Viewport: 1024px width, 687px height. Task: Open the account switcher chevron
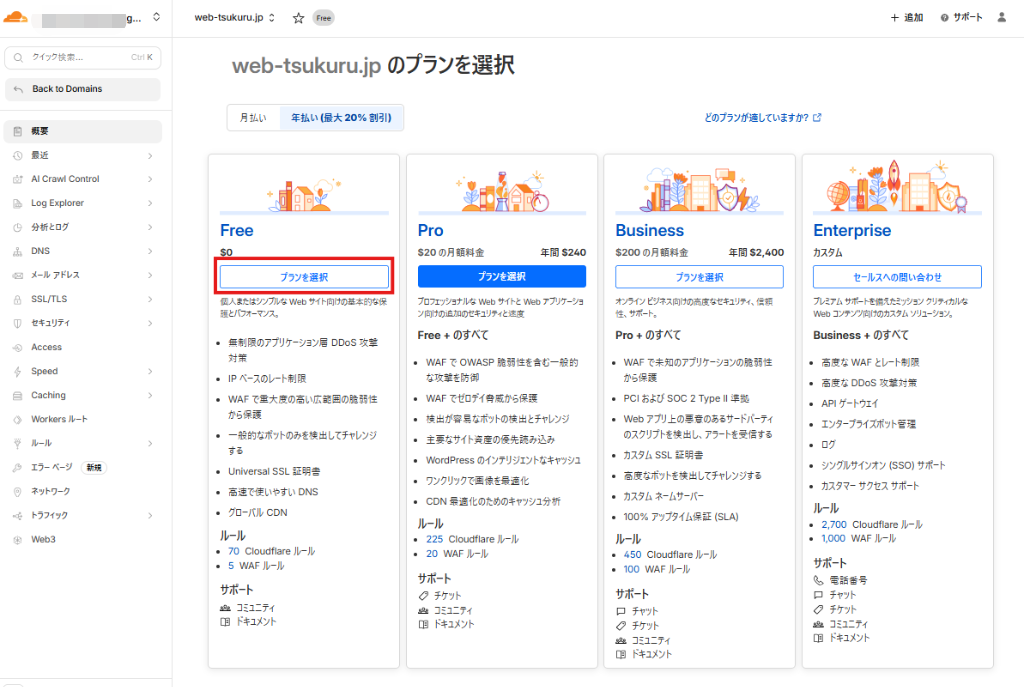click(156, 17)
